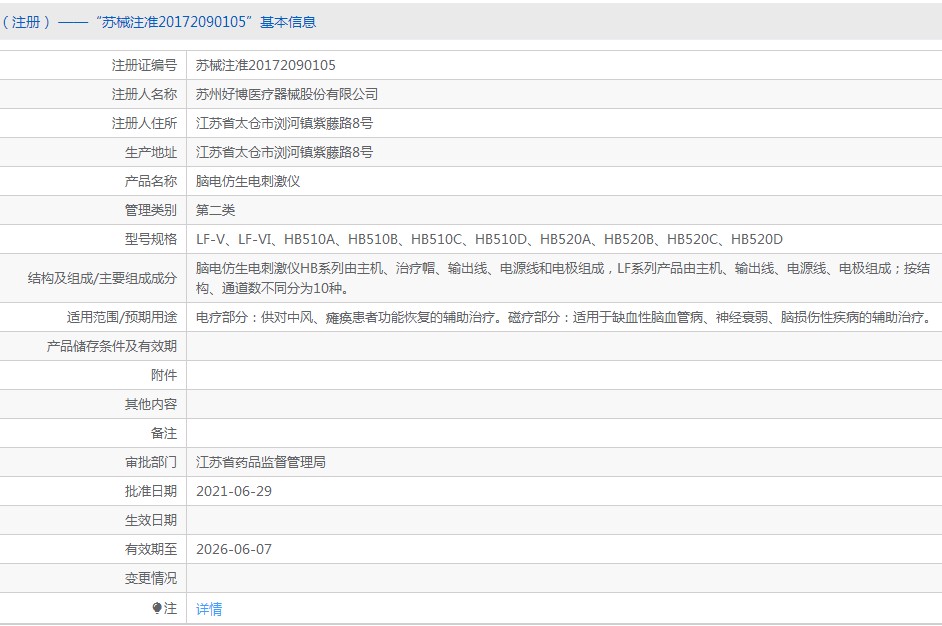Click the expiry date 2026-06-07
The width and height of the screenshot is (942, 626).
[x=234, y=549]
